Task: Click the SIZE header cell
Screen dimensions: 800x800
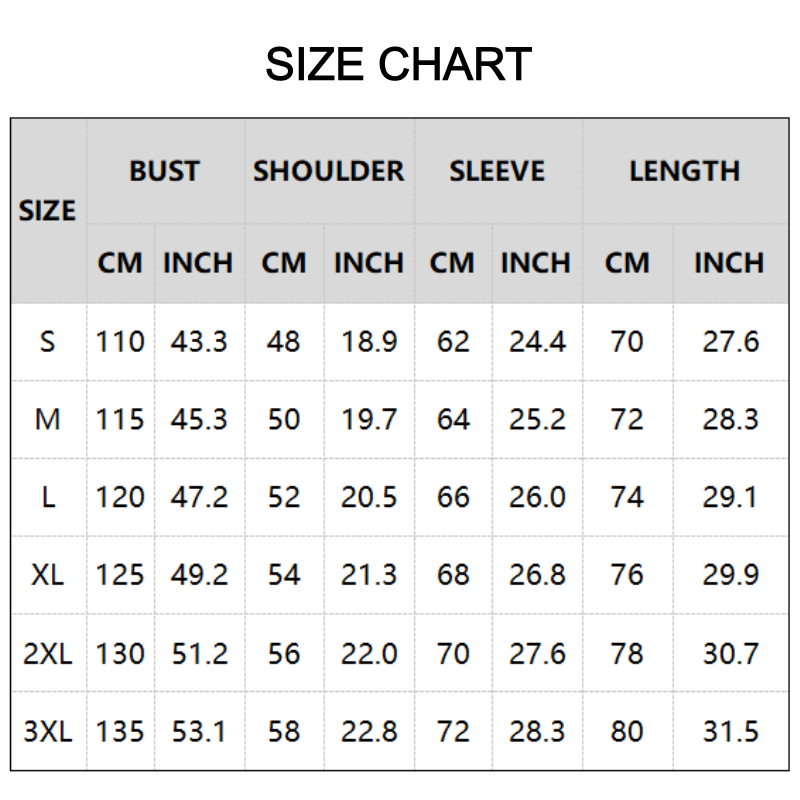Action: click(47, 211)
